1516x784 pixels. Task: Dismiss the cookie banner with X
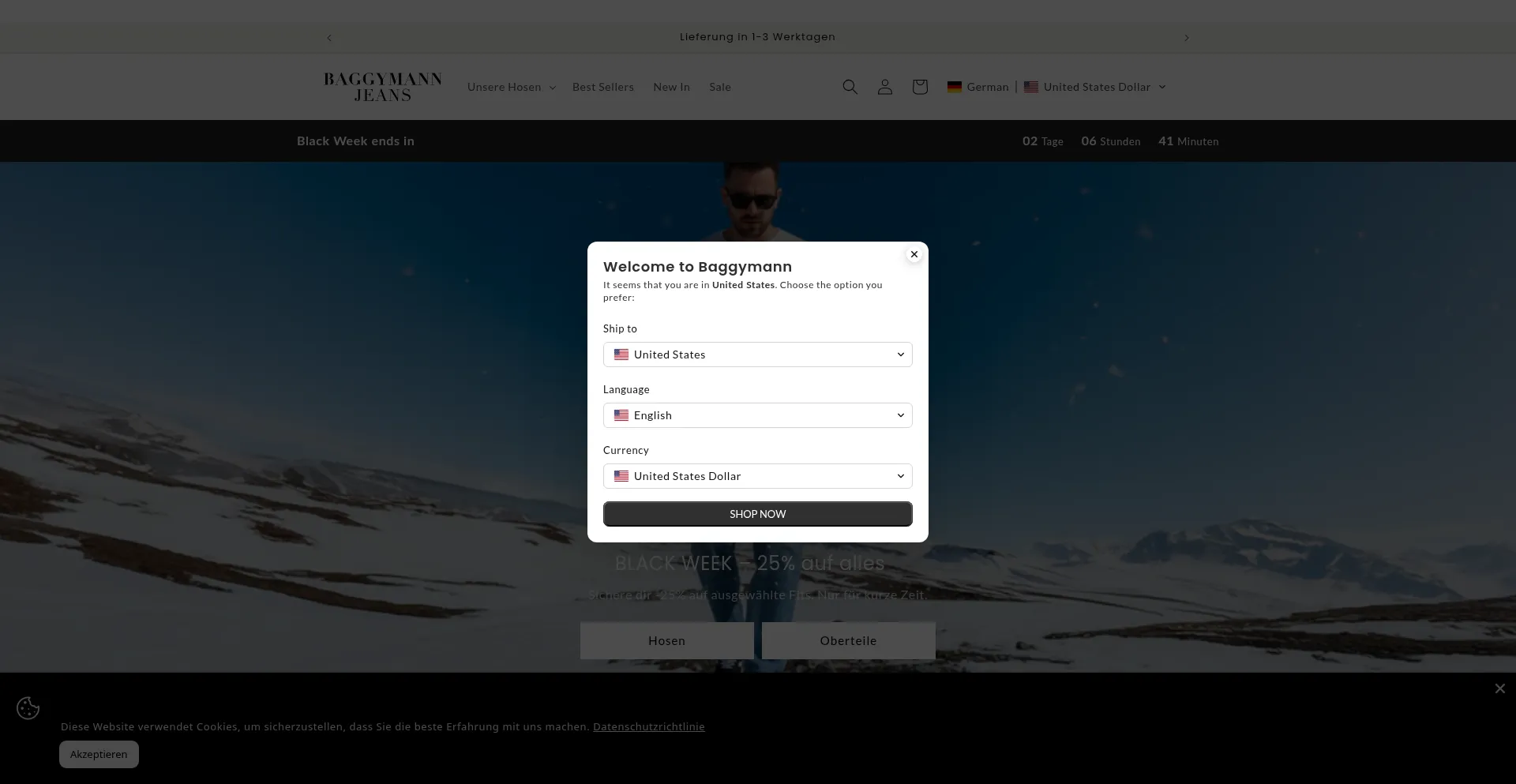tap(1499, 688)
